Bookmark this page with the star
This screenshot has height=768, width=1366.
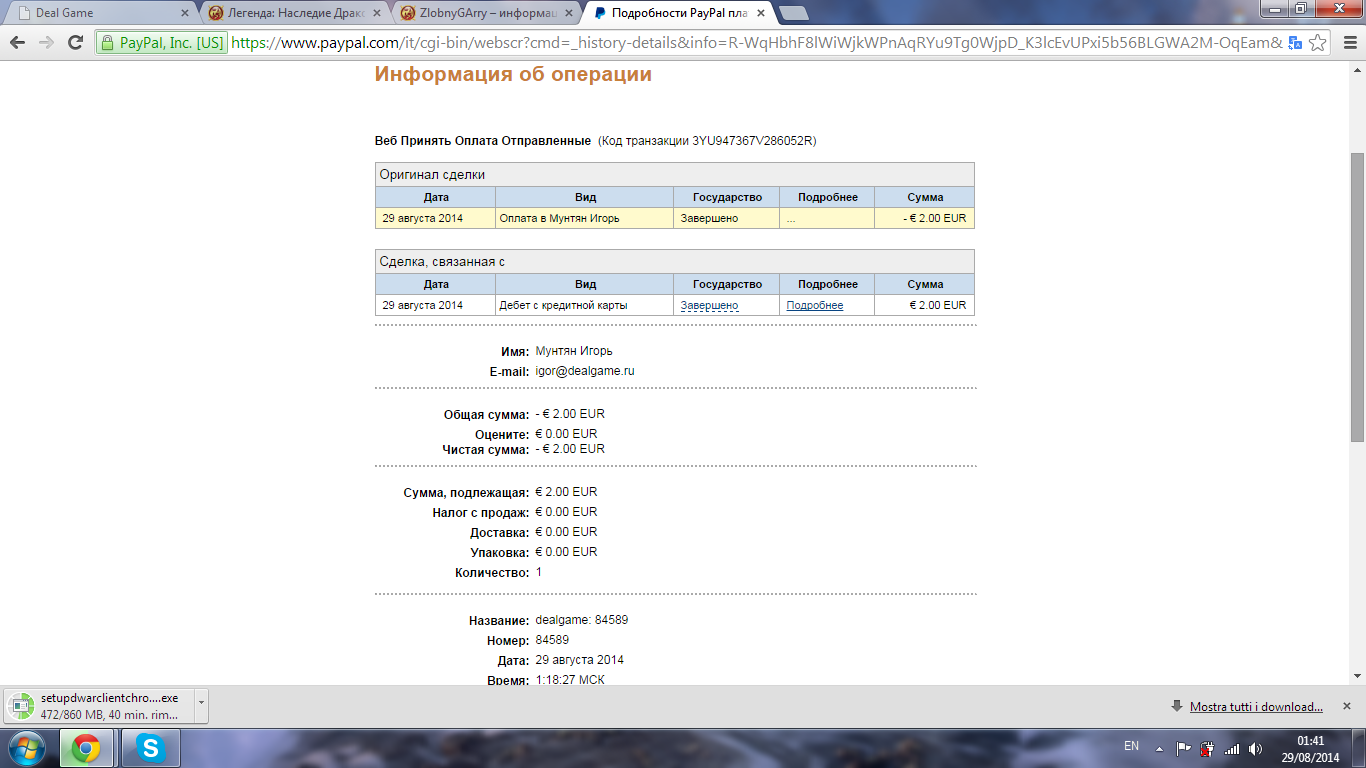tap(1318, 43)
